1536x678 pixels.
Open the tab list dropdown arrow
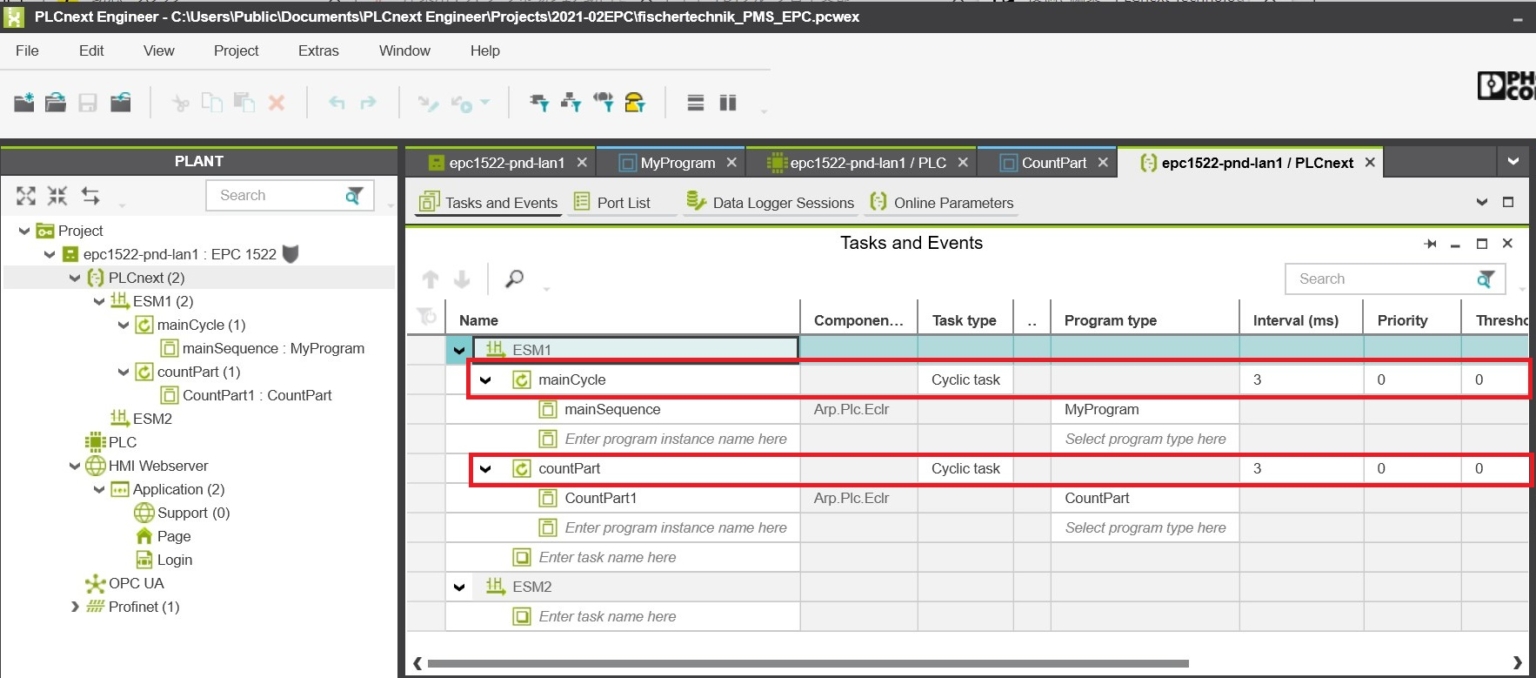click(x=1513, y=162)
